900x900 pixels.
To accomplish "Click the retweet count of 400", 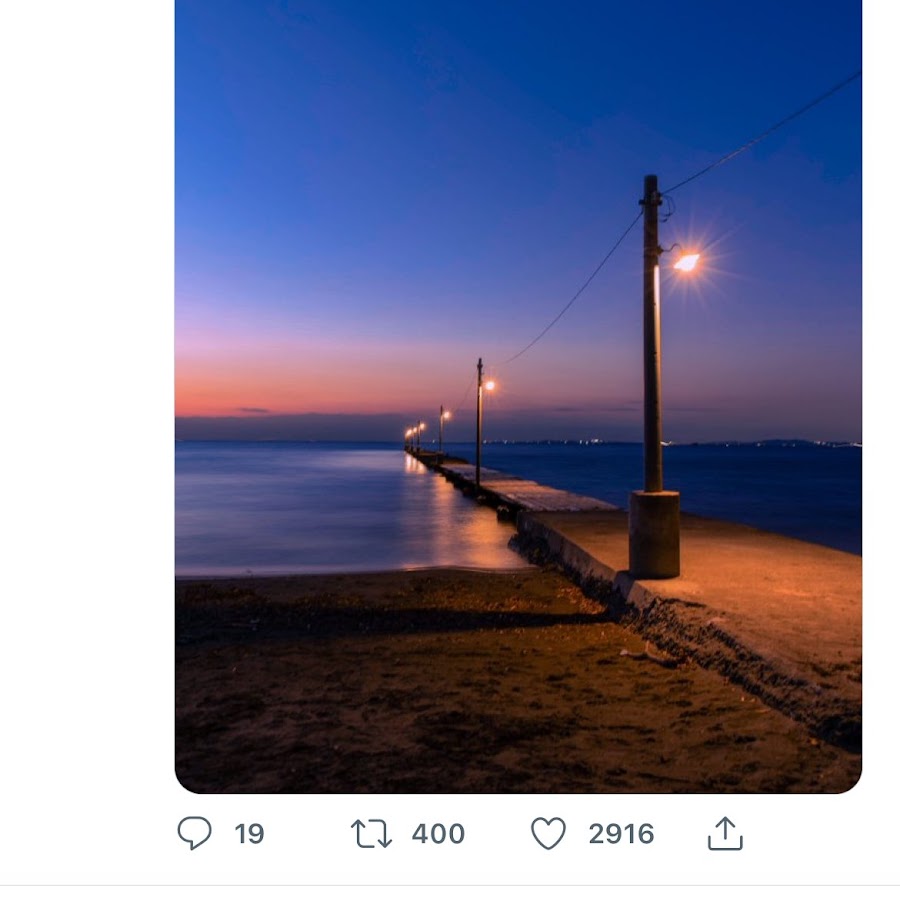I will 438,834.
